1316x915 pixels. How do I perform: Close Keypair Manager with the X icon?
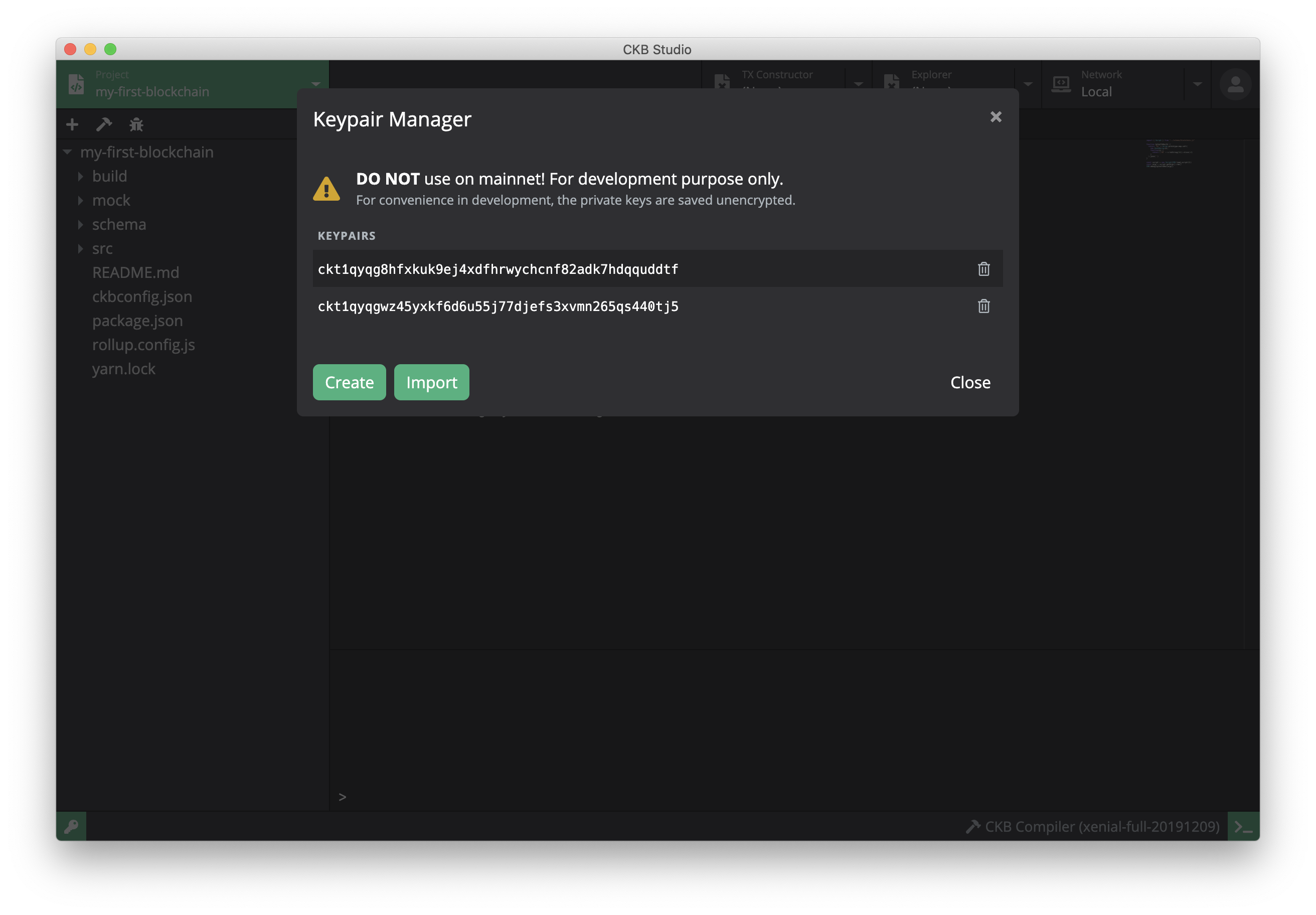(996, 117)
